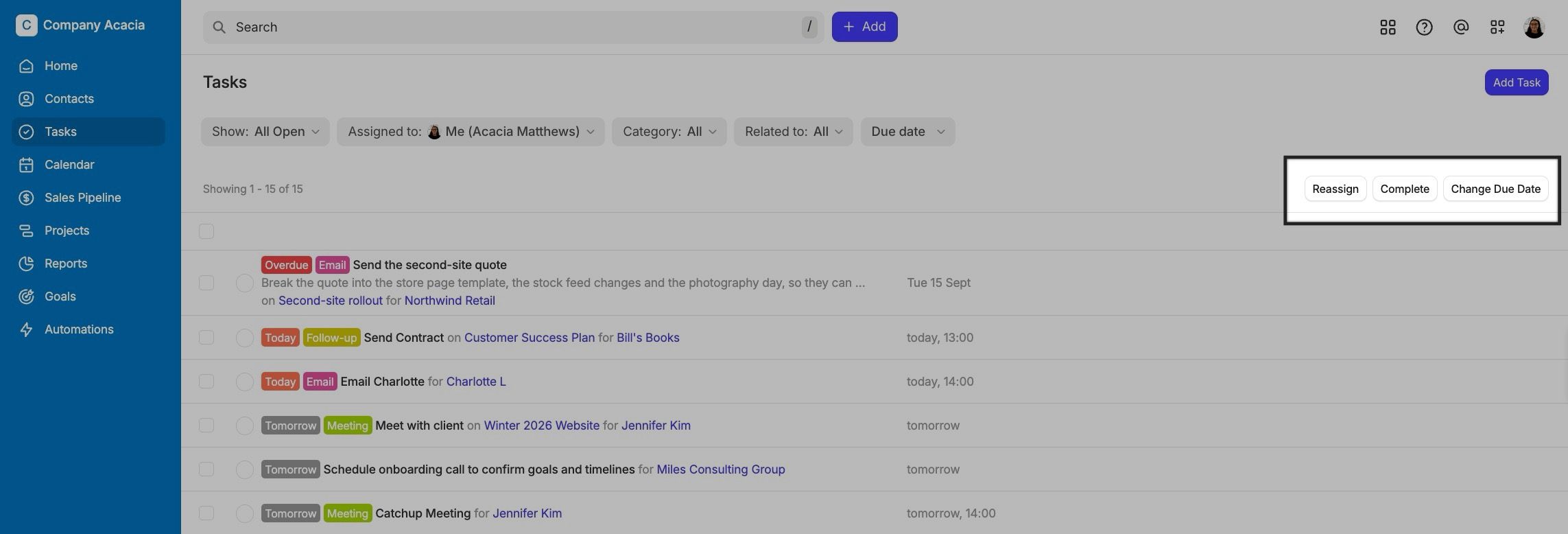Open the grid dashboard icon in header
The image size is (1568, 534).
[1388, 27]
